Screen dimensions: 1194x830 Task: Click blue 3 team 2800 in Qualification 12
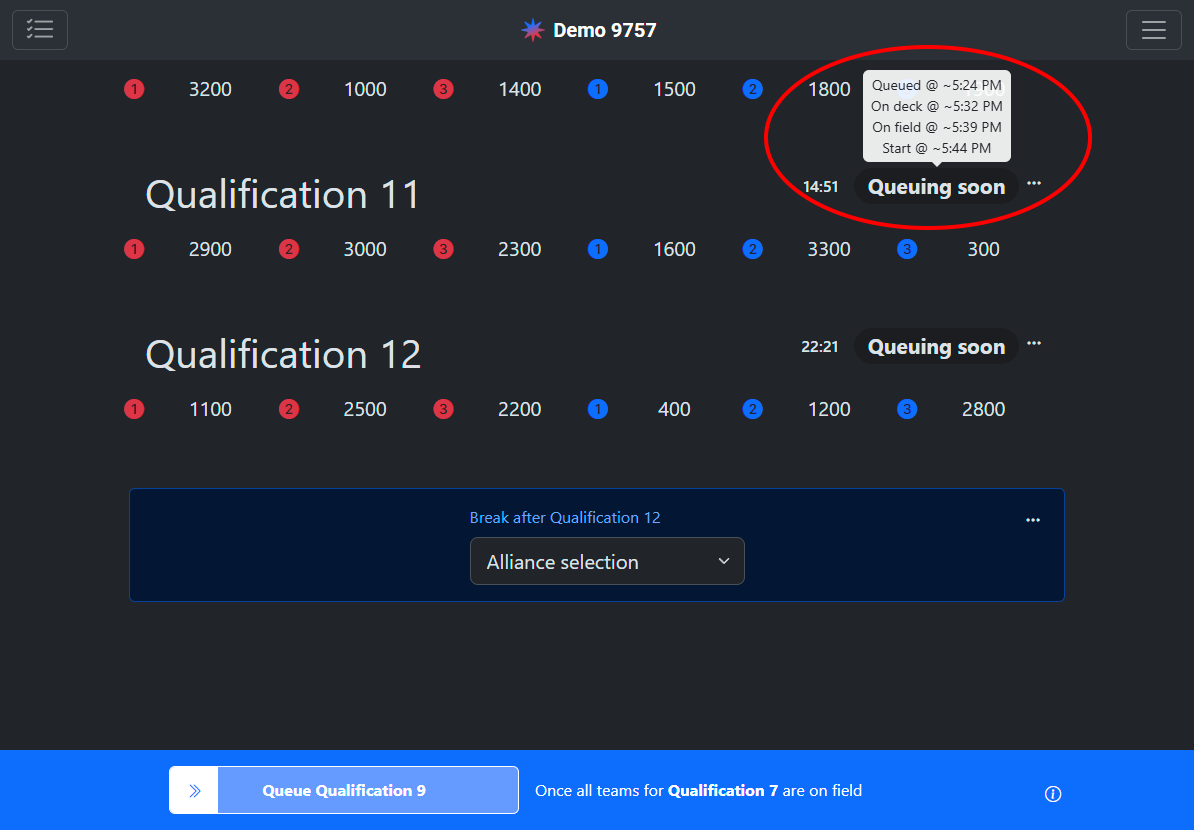[x=983, y=409]
